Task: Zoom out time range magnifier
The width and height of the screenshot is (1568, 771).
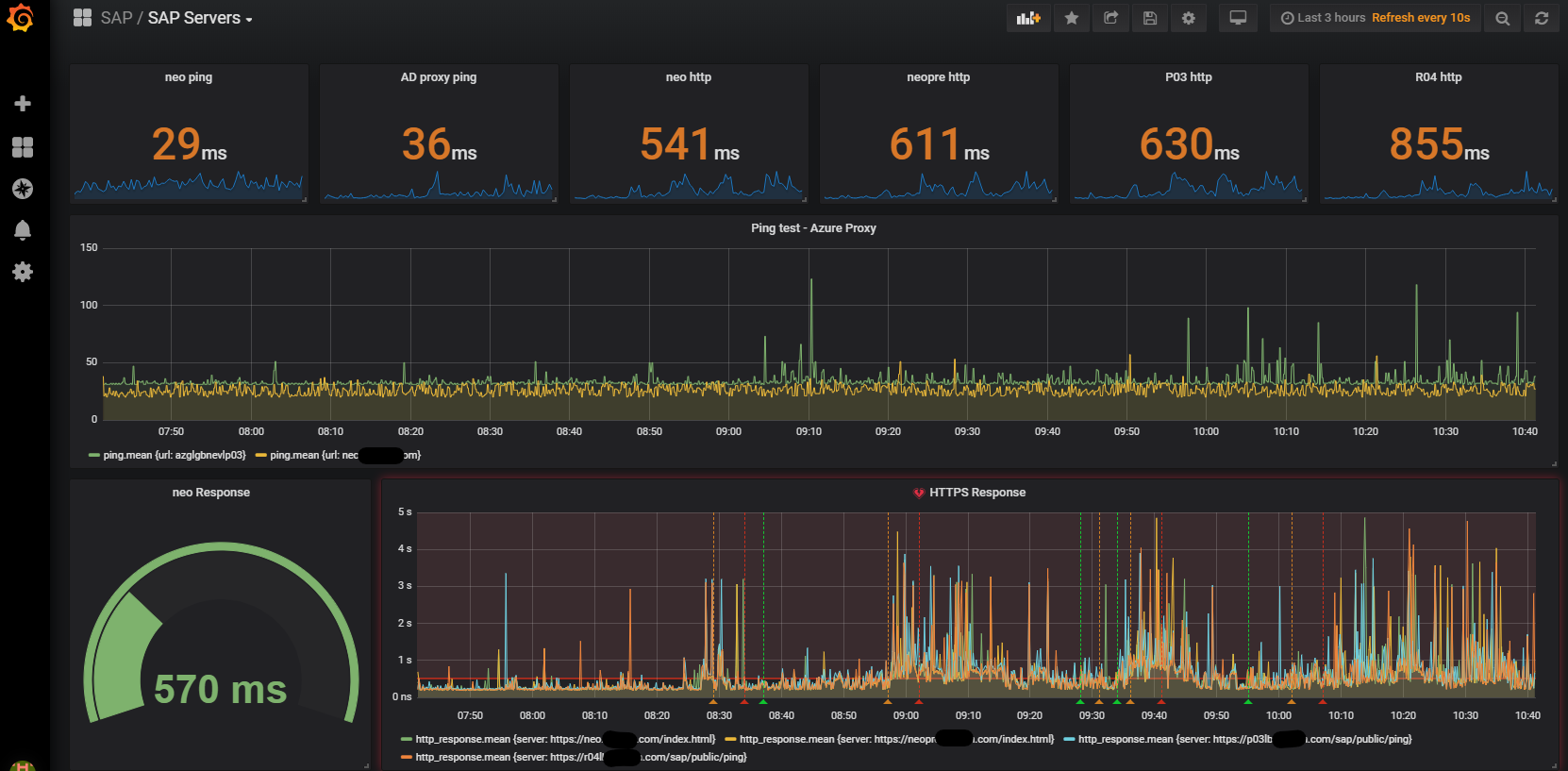Action: (x=1502, y=18)
